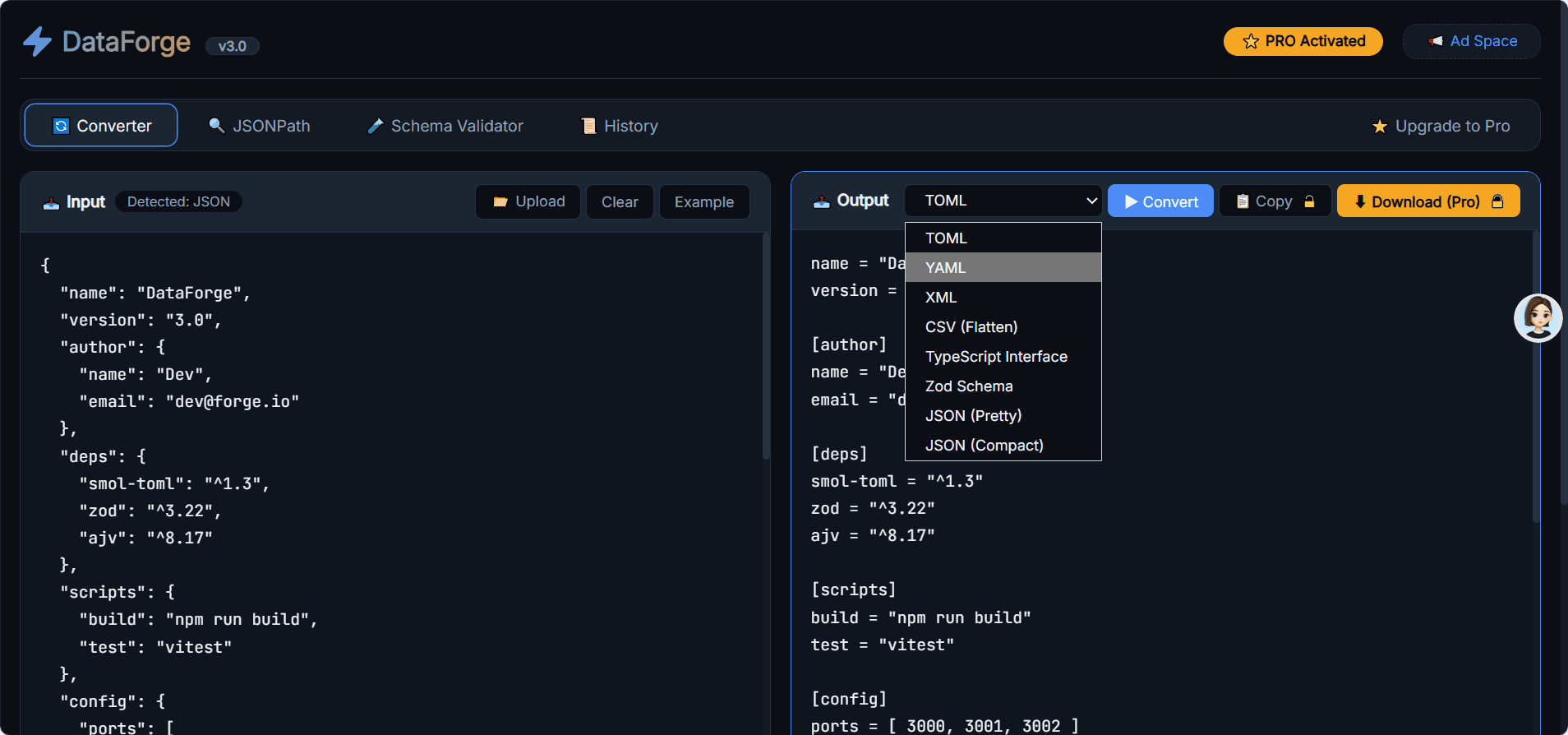Click the scroll icon beside History
This screenshot has height=735, width=1568.
coord(588,126)
